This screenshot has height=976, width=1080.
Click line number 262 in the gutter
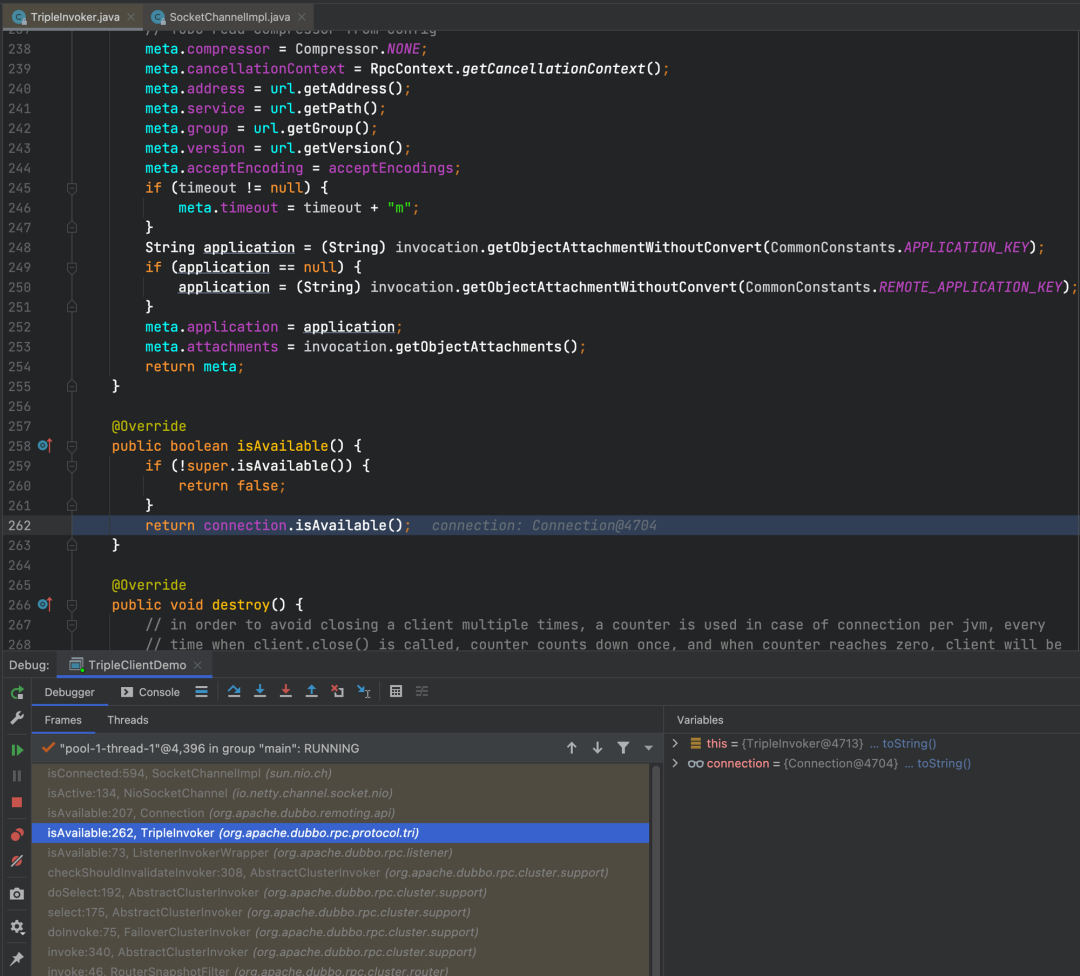pos(19,526)
